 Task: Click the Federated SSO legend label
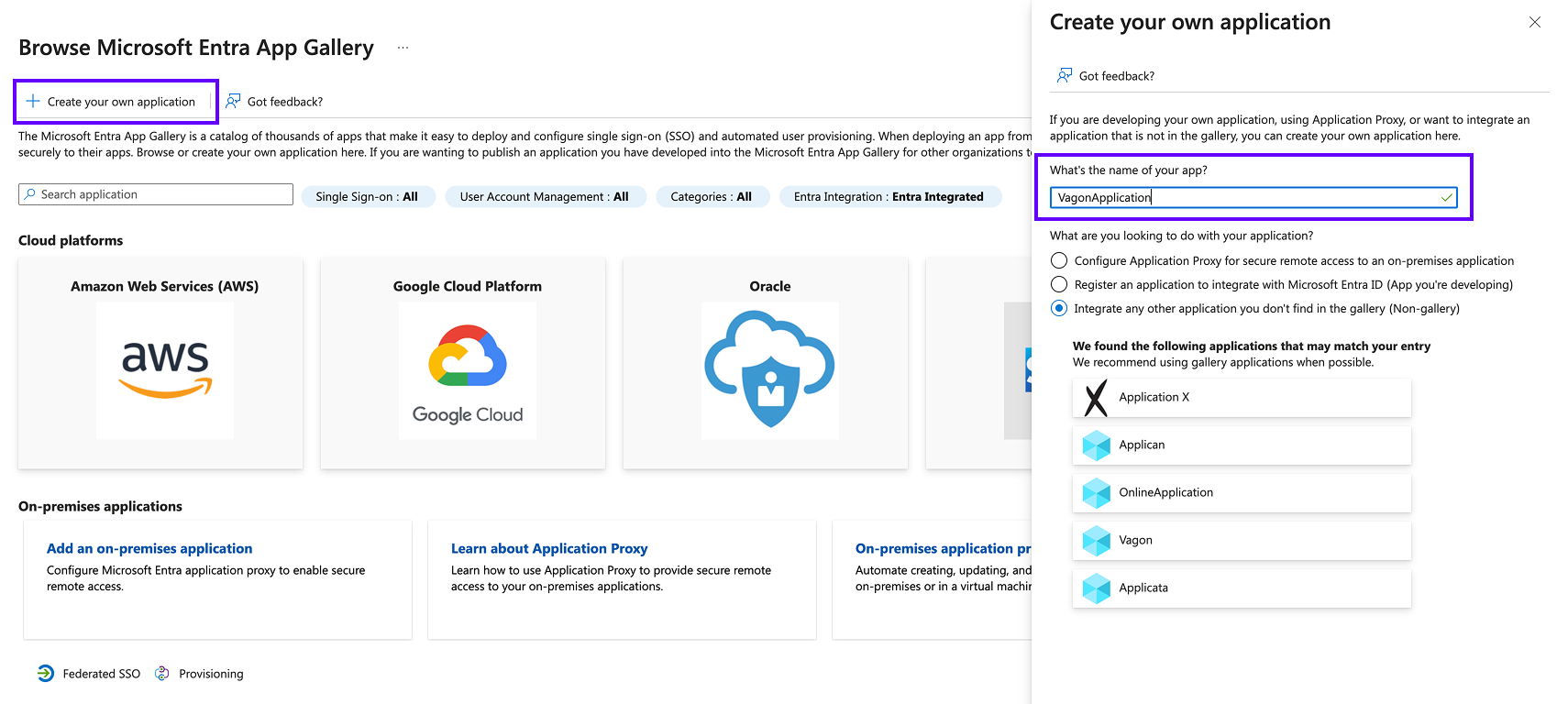click(x=102, y=674)
